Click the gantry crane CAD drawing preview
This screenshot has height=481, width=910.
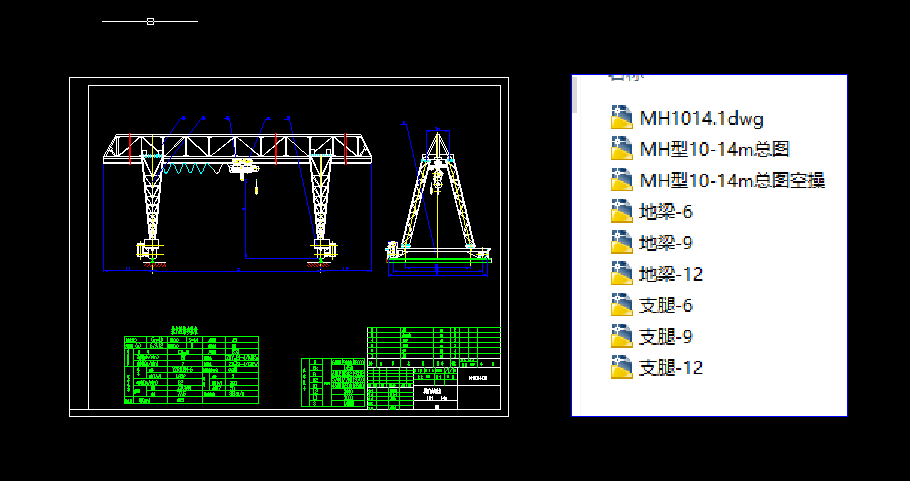tap(289, 247)
